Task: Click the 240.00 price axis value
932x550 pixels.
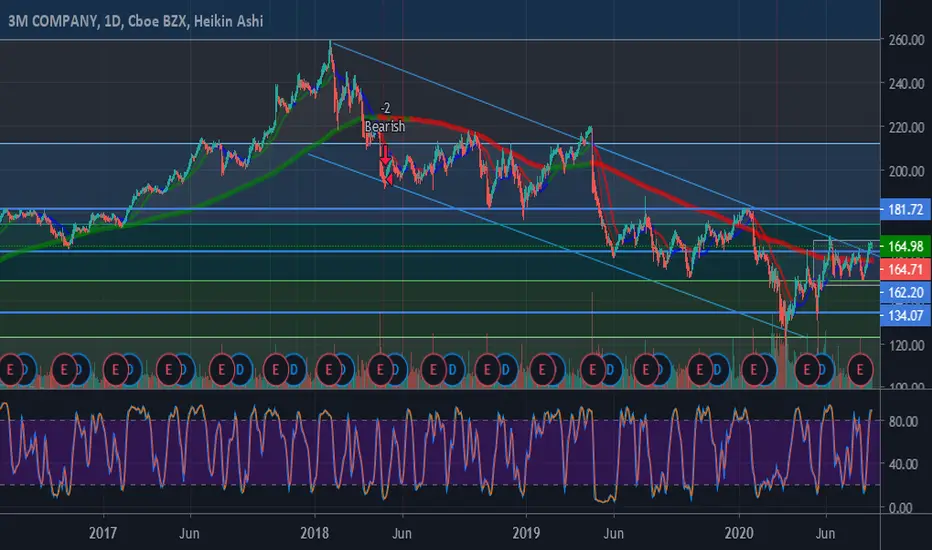Action: [x=906, y=84]
